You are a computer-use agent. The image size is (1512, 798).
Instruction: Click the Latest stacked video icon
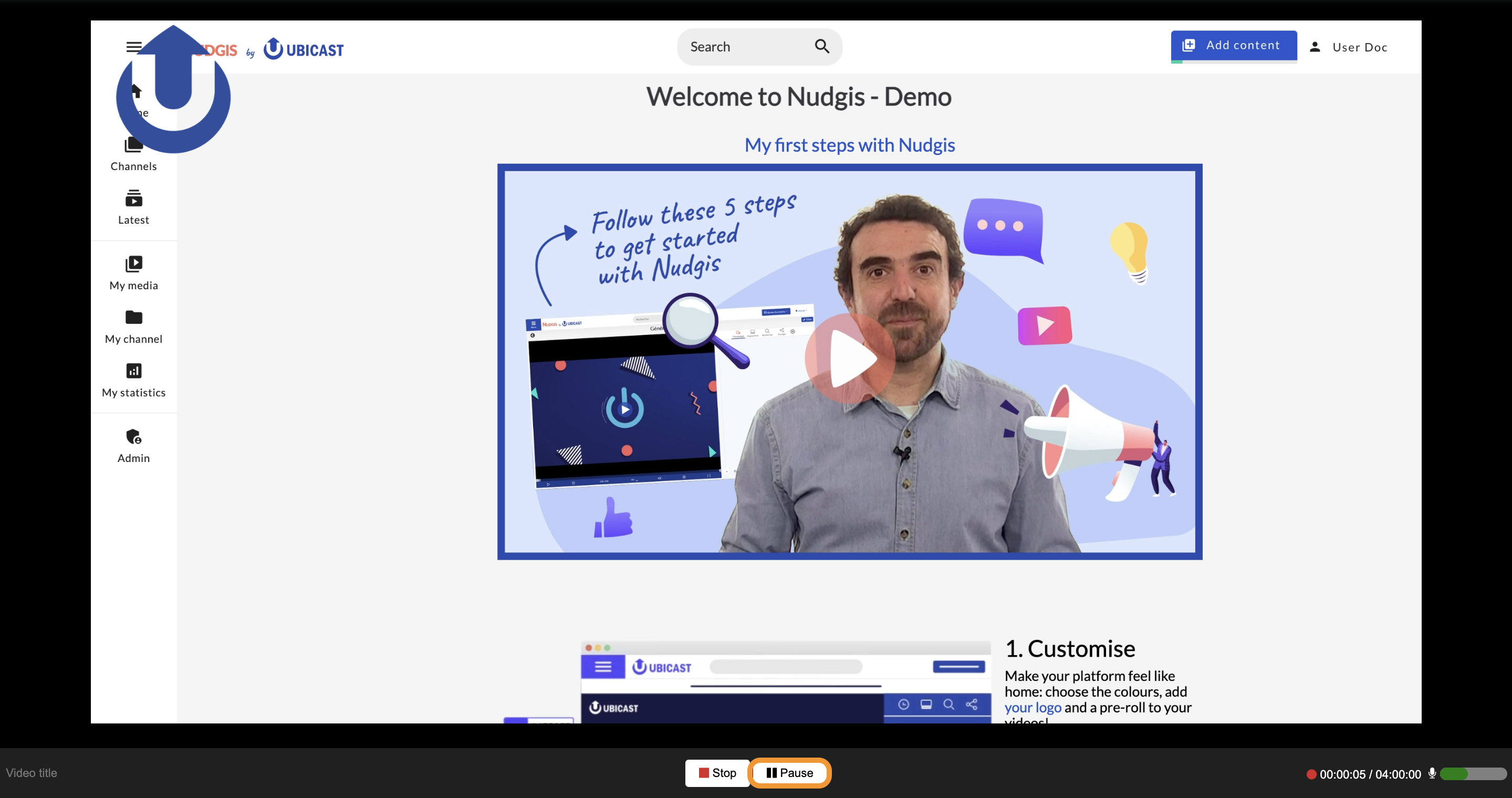coord(134,198)
